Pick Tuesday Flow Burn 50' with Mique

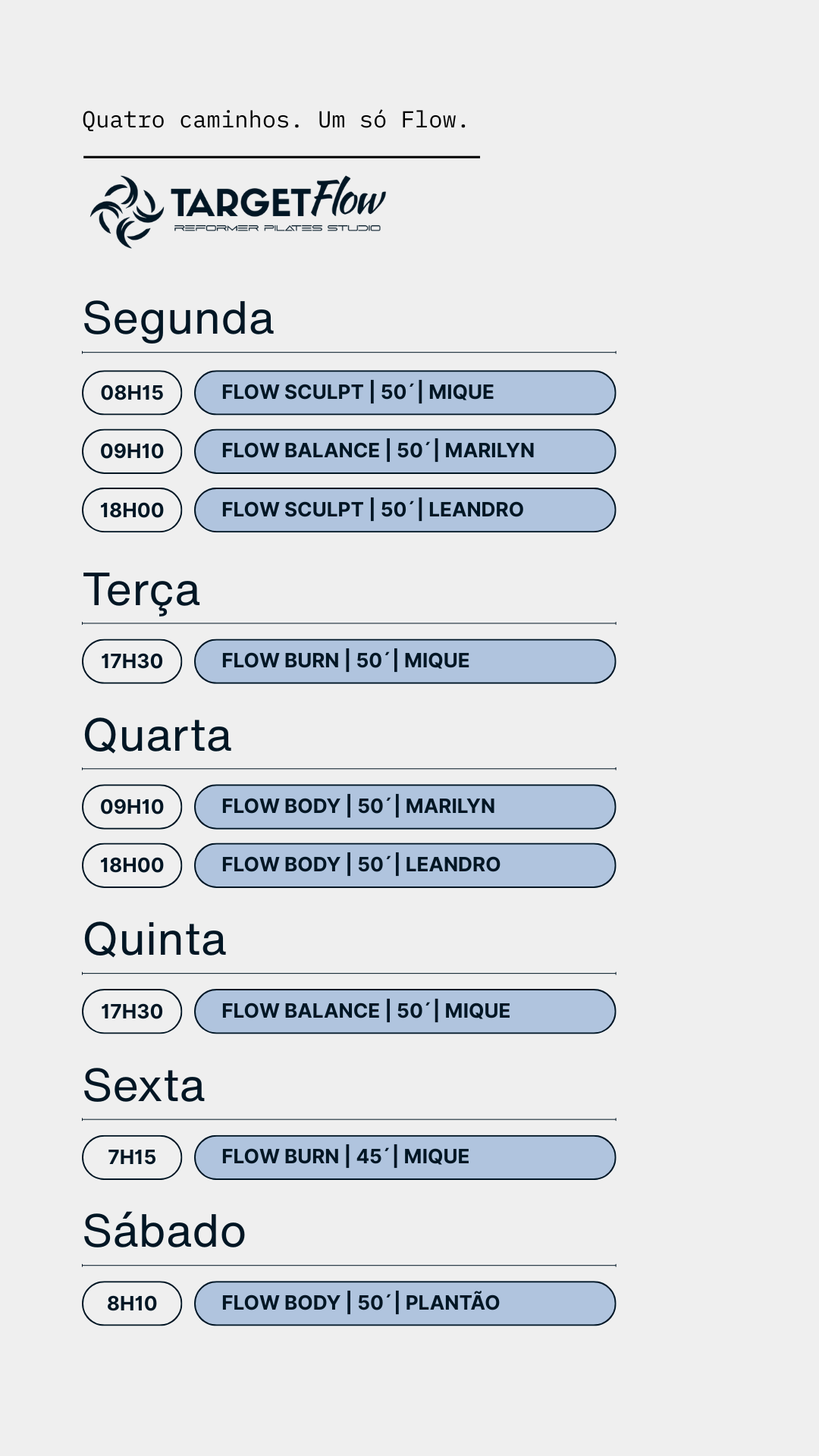[404, 661]
